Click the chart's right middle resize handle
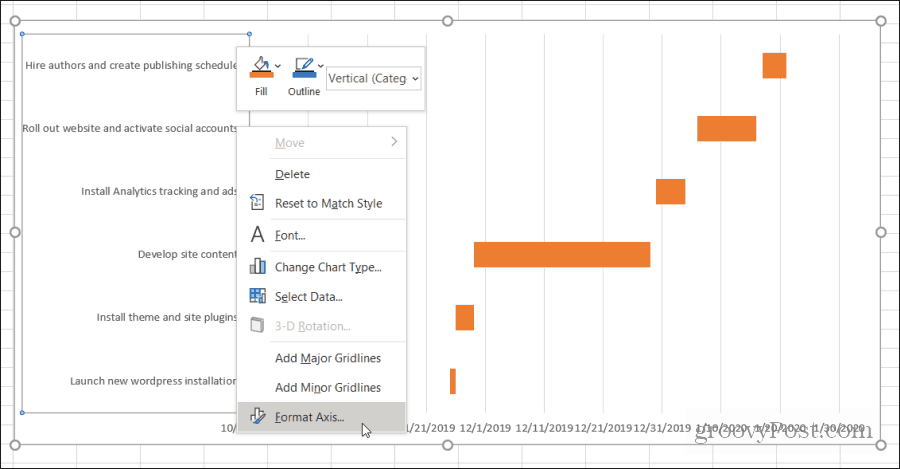The width and height of the screenshot is (900, 469). (881, 232)
